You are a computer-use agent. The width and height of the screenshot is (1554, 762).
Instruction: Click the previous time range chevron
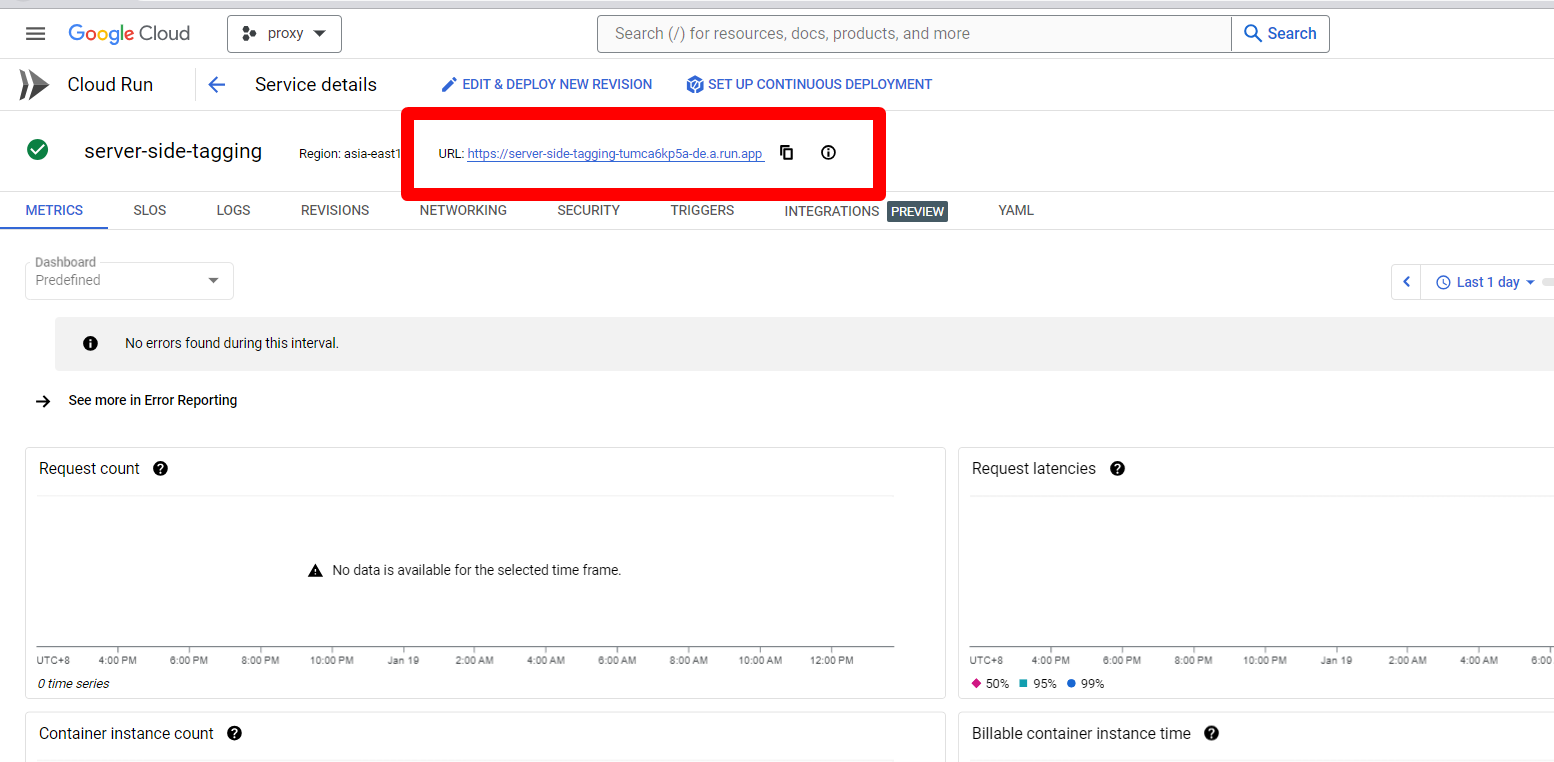click(1406, 282)
